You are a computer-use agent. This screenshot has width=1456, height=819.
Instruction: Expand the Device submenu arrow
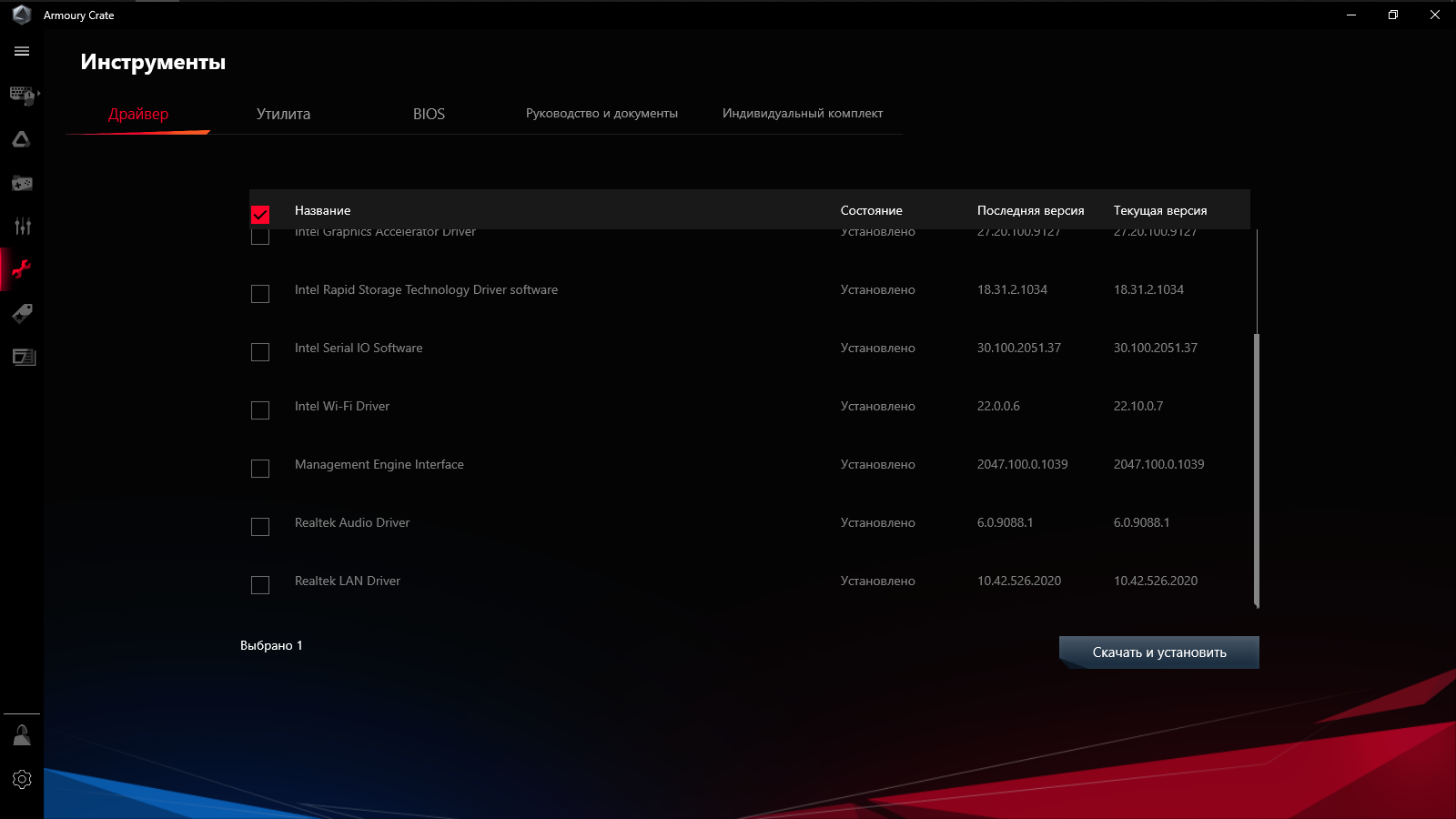click(38, 93)
